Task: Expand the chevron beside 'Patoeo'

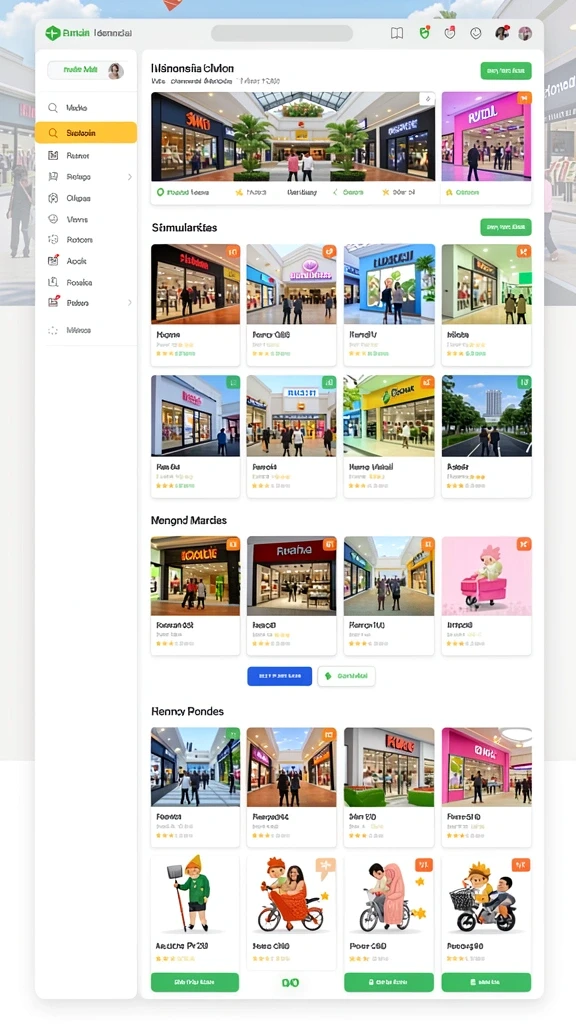Action: [x=129, y=303]
